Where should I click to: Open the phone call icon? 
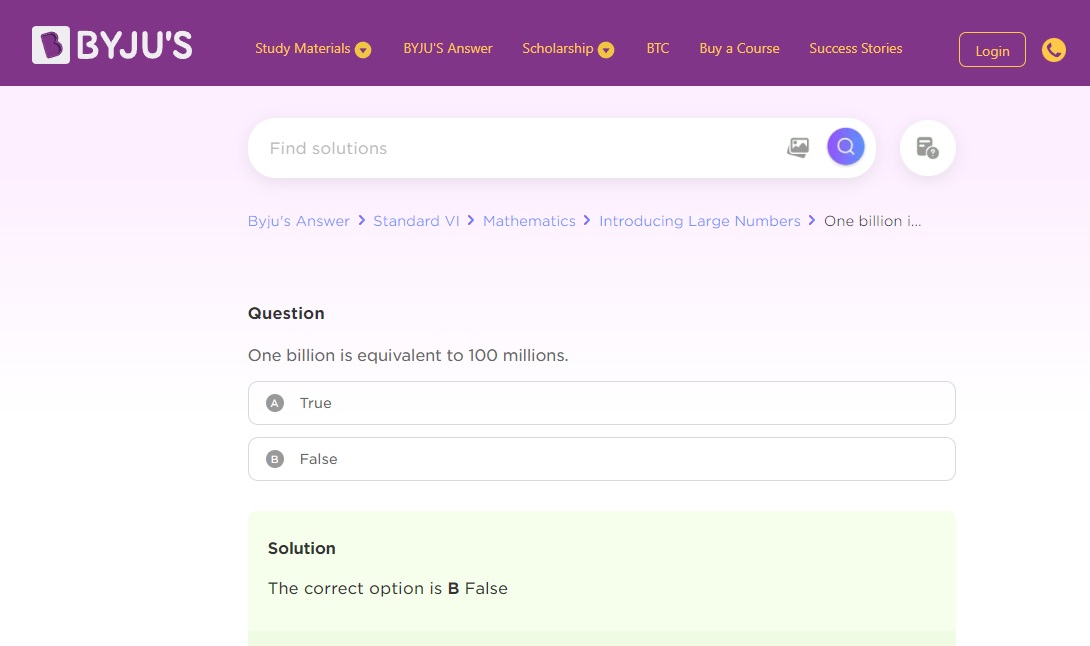click(x=1053, y=50)
